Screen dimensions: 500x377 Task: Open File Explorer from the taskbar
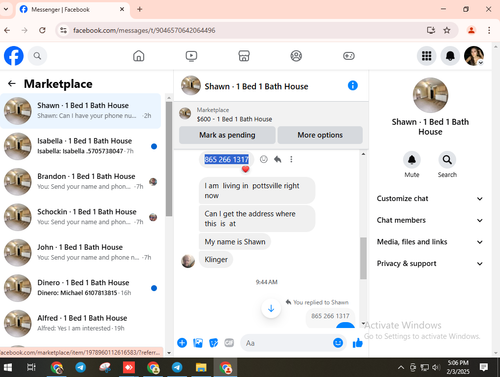coord(201,367)
